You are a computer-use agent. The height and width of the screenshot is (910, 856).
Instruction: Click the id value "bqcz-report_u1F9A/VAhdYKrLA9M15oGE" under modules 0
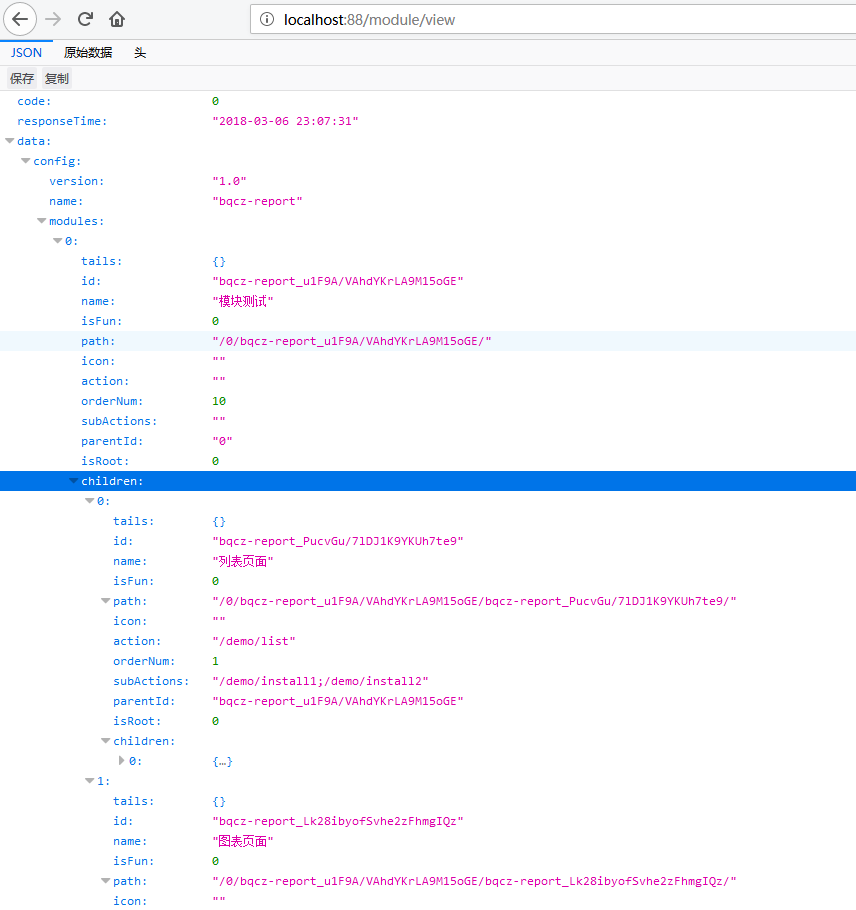tap(338, 281)
